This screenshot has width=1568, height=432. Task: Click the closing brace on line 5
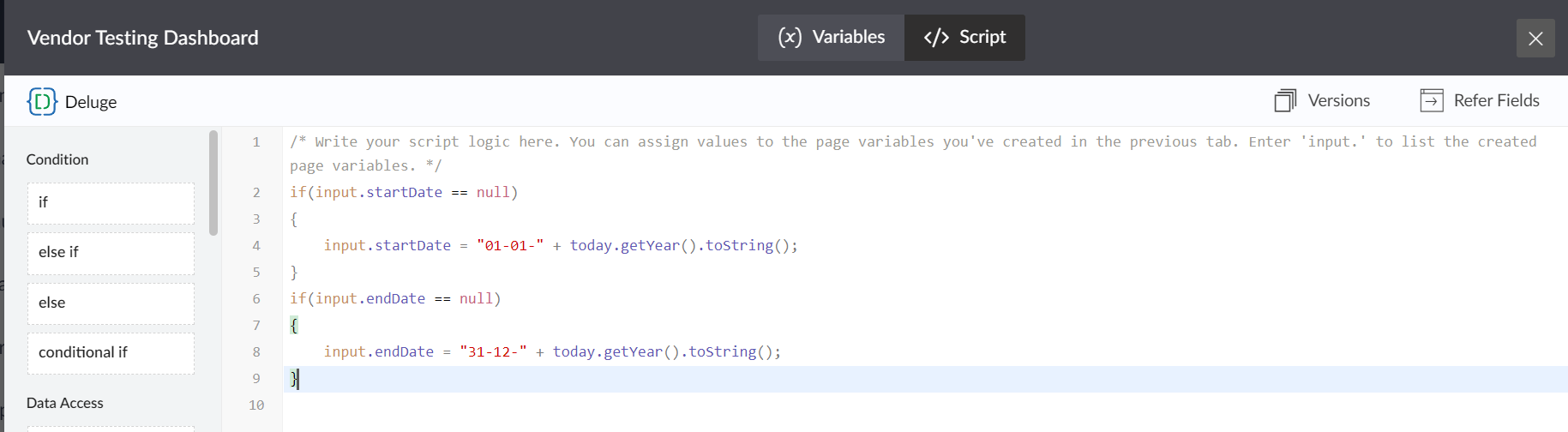click(x=294, y=272)
